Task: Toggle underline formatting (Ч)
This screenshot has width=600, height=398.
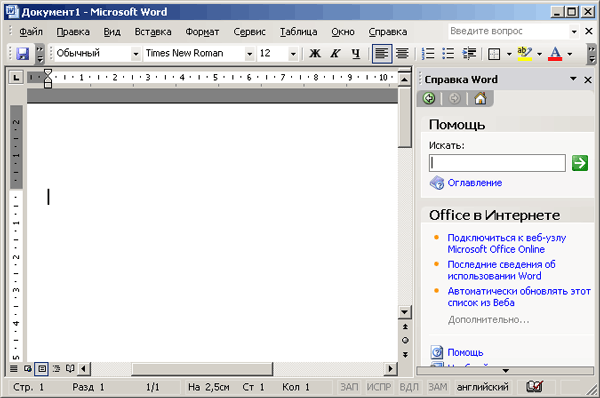Action: (x=356, y=54)
